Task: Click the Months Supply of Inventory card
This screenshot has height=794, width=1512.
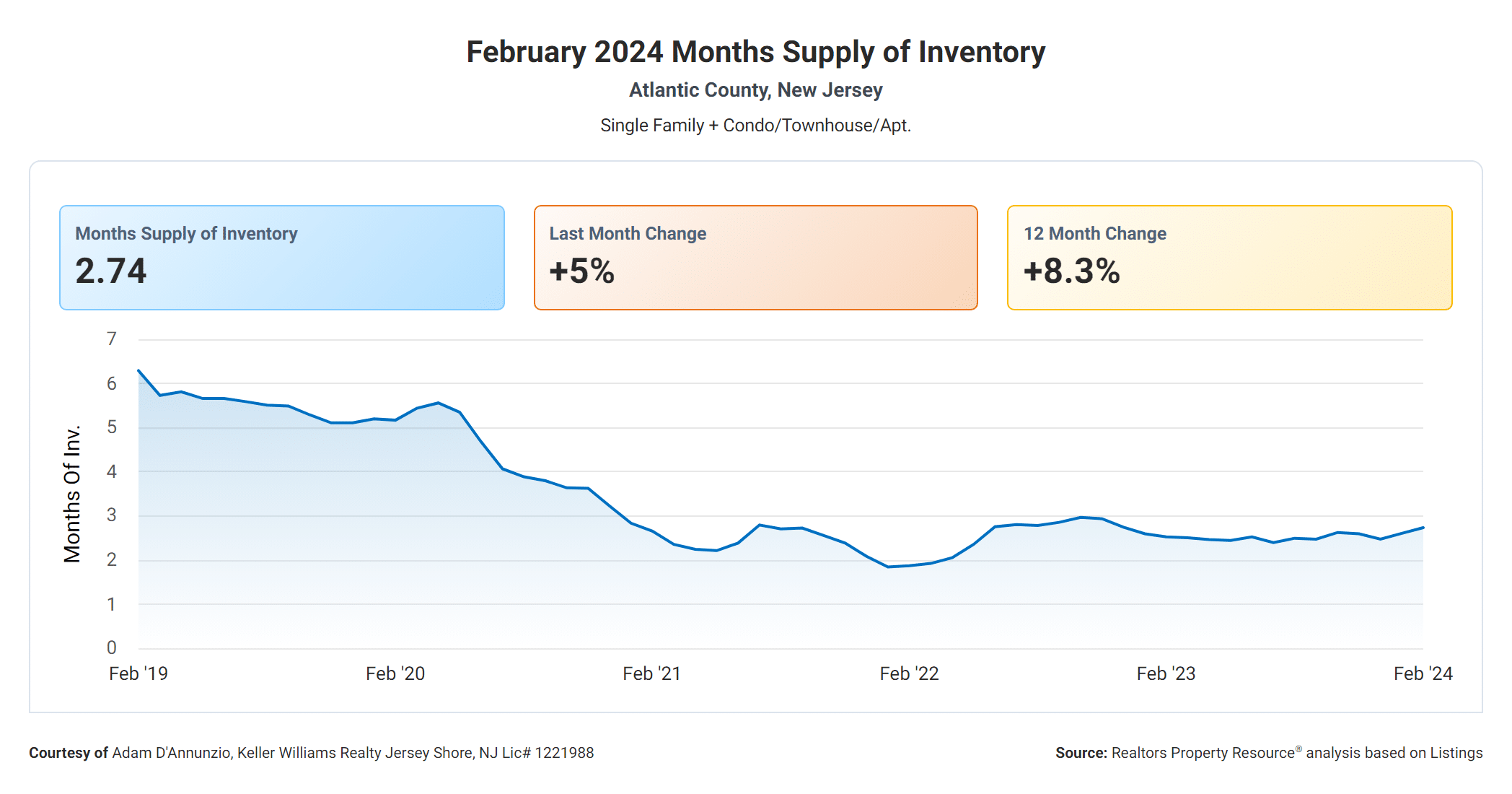Action: point(281,258)
